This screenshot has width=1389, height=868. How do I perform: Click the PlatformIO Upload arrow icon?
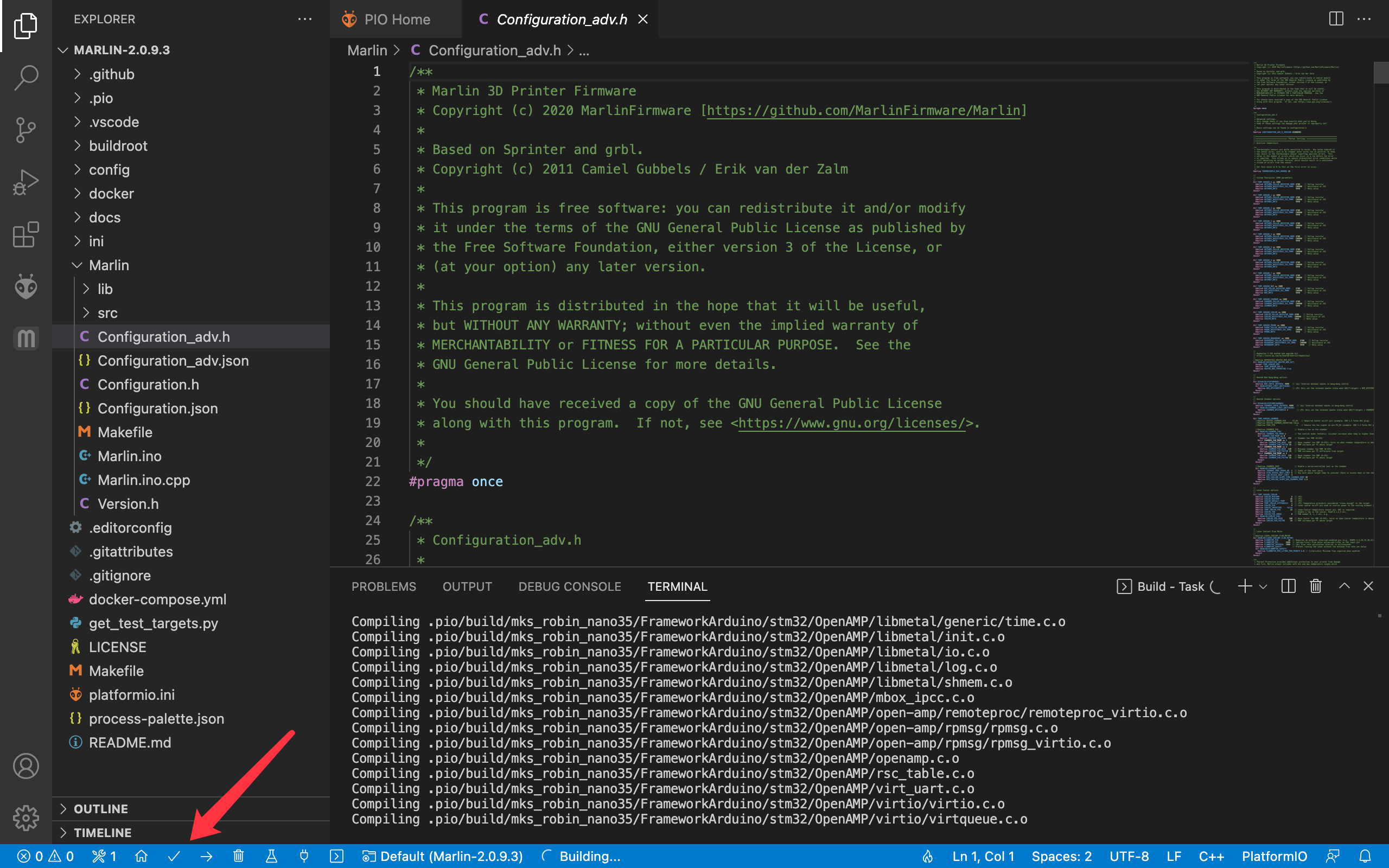click(x=207, y=856)
